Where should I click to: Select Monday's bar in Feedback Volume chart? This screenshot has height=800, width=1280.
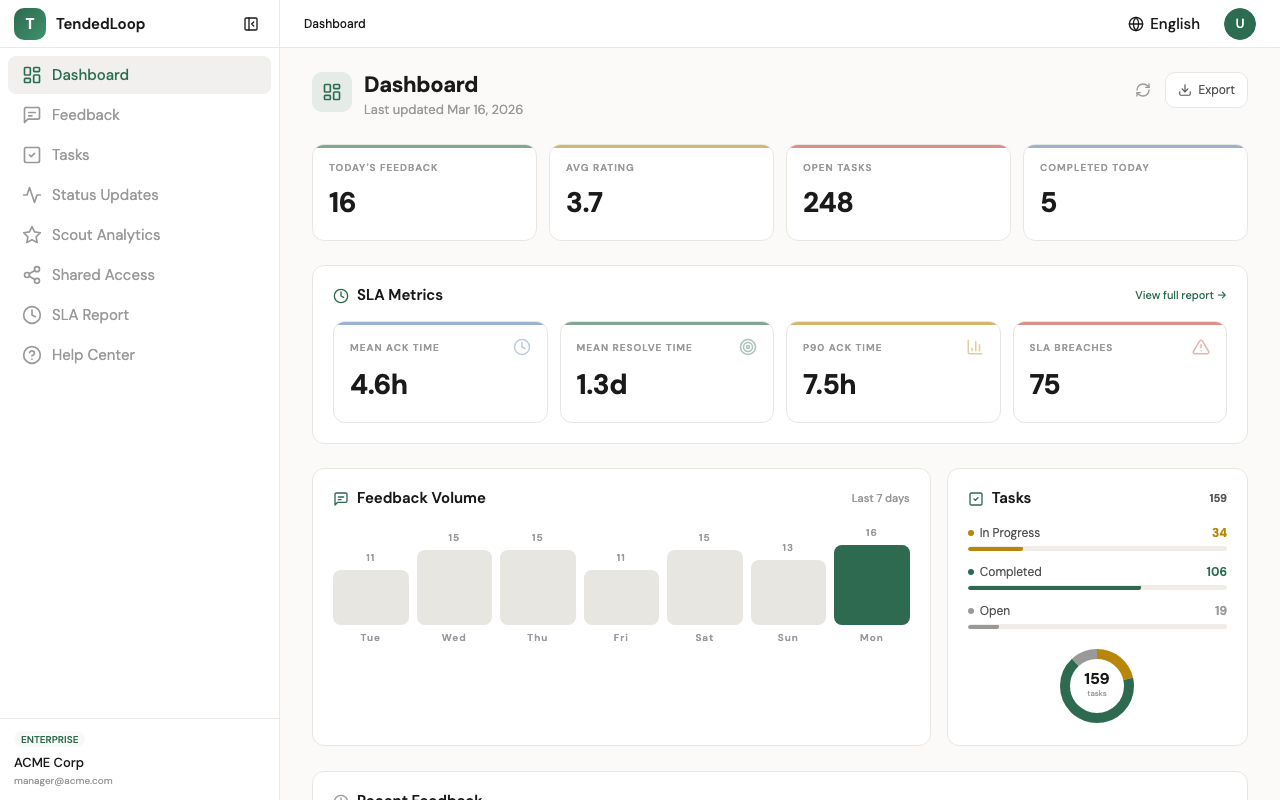coord(871,584)
